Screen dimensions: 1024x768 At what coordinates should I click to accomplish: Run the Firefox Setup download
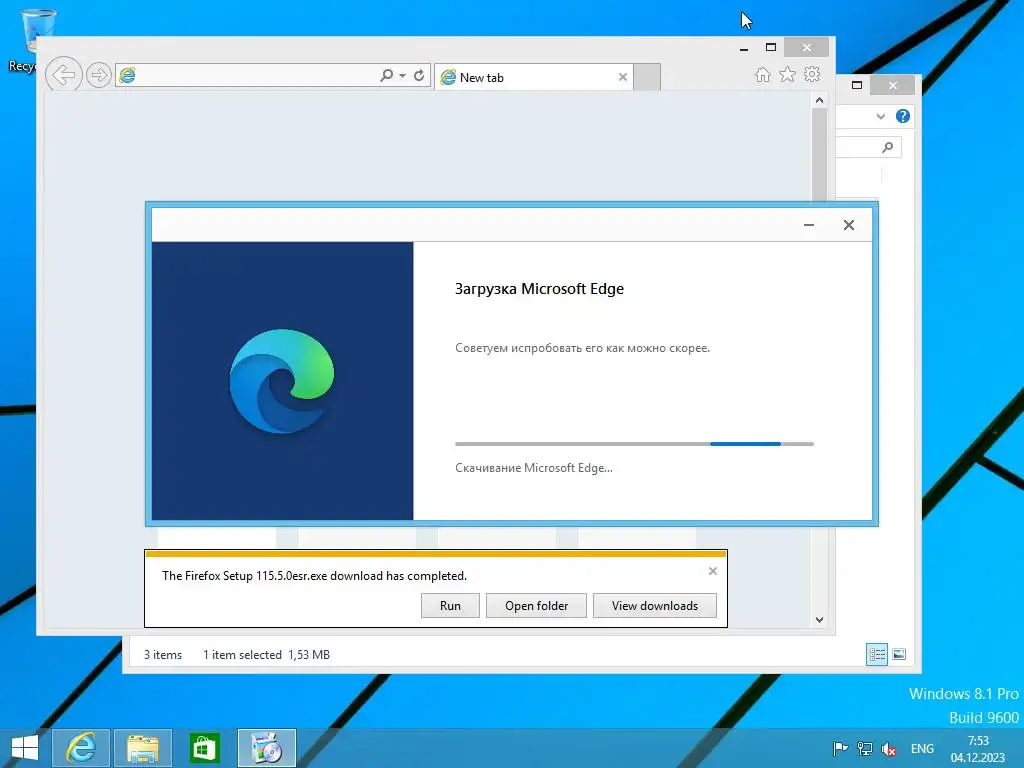(x=450, y=606)
